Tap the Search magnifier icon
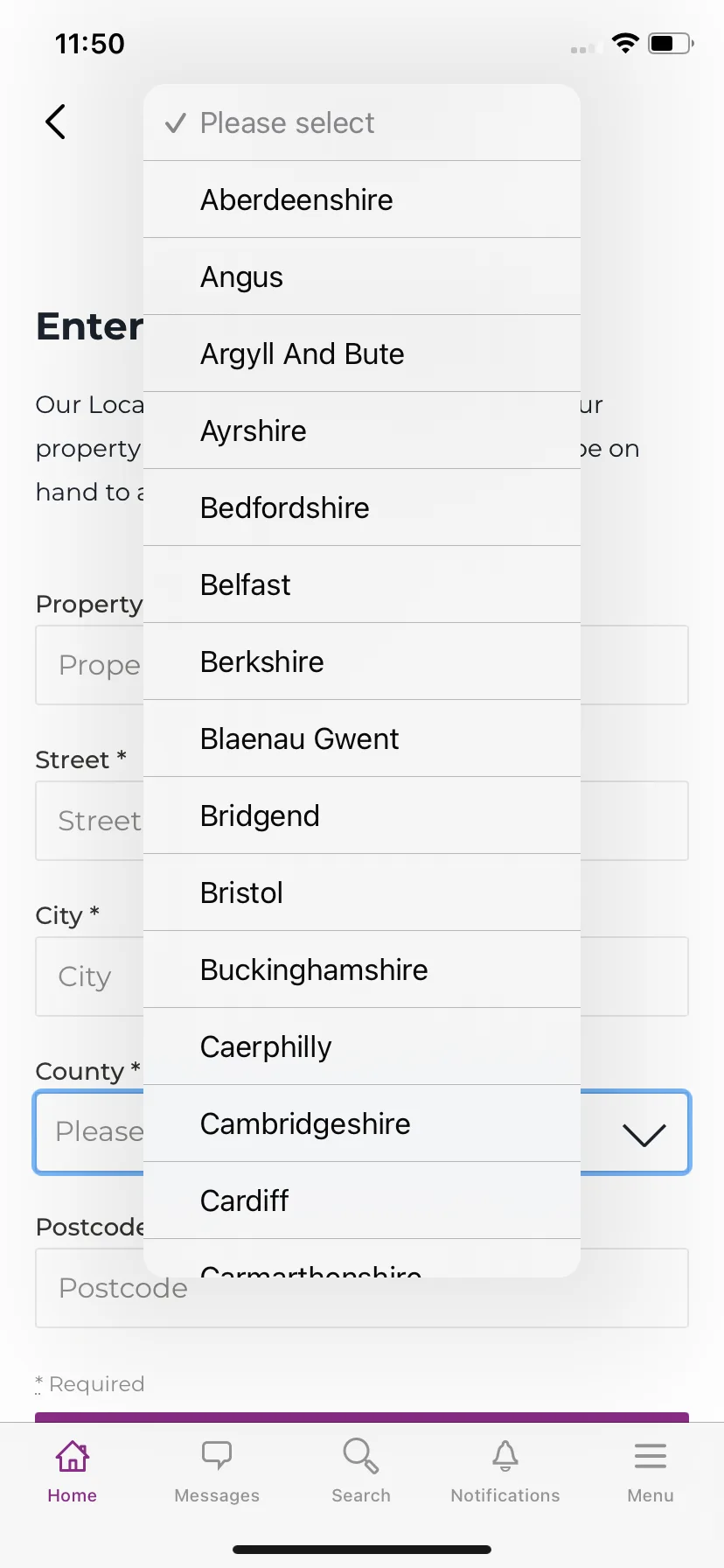This screenshot has width=724, height=1568. (x=361, y=1456)
